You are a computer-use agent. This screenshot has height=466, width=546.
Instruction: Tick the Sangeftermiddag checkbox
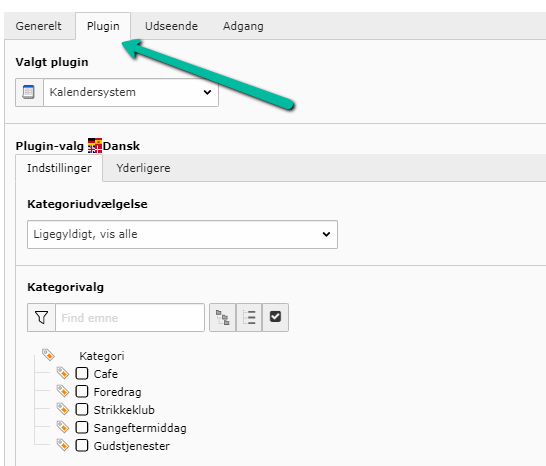(x=82, y=427)
